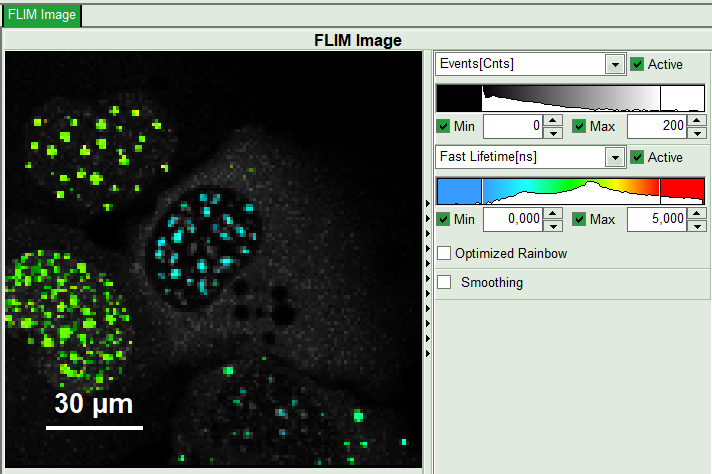Enable the Smoothing checkbox
This screenshot has width=712, height=474.
[444, 282]
